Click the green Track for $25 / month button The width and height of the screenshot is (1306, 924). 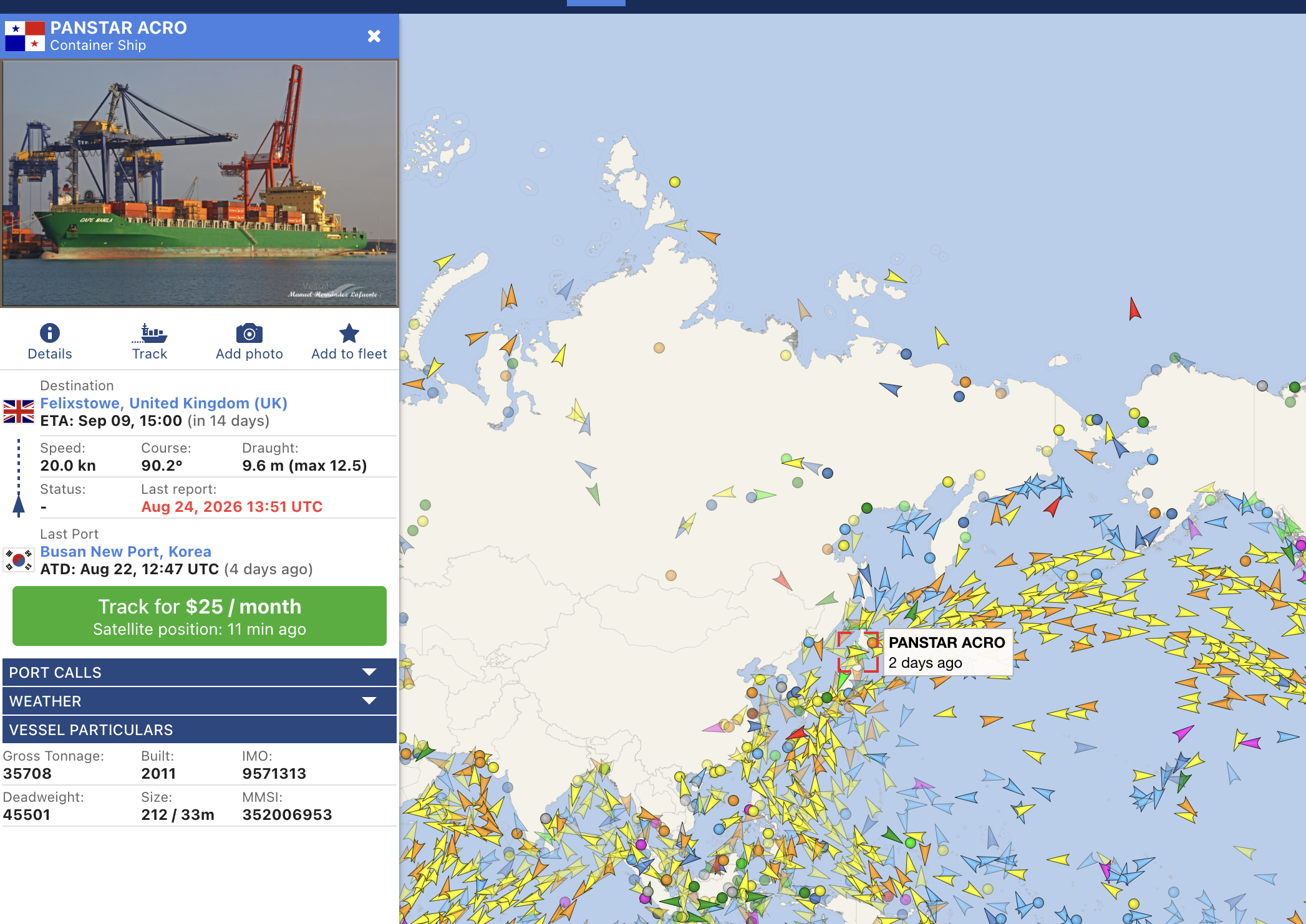click(200, 616)
